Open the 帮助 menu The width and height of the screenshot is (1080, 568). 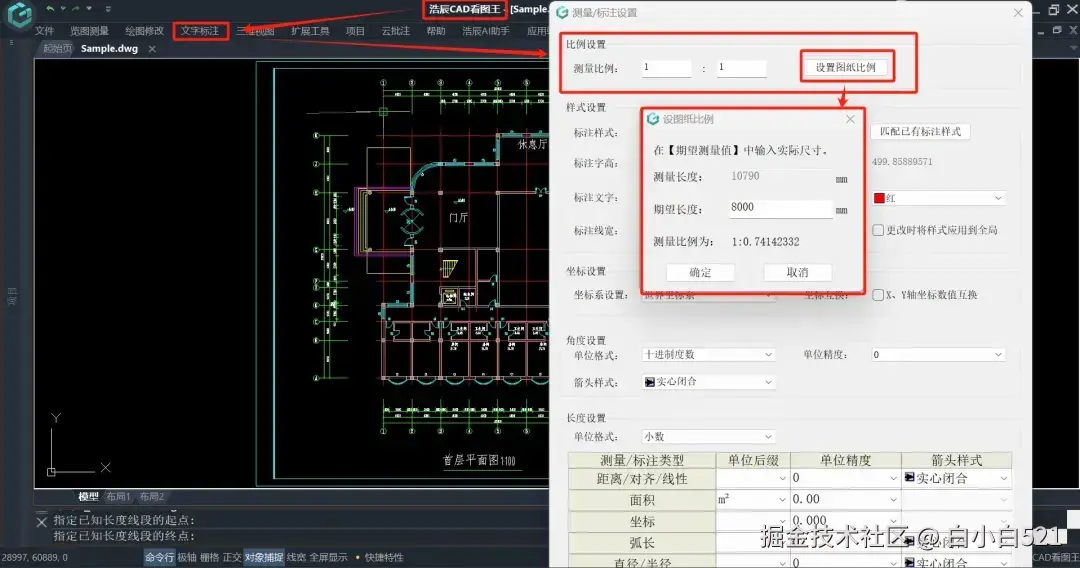tap(436, 31)
